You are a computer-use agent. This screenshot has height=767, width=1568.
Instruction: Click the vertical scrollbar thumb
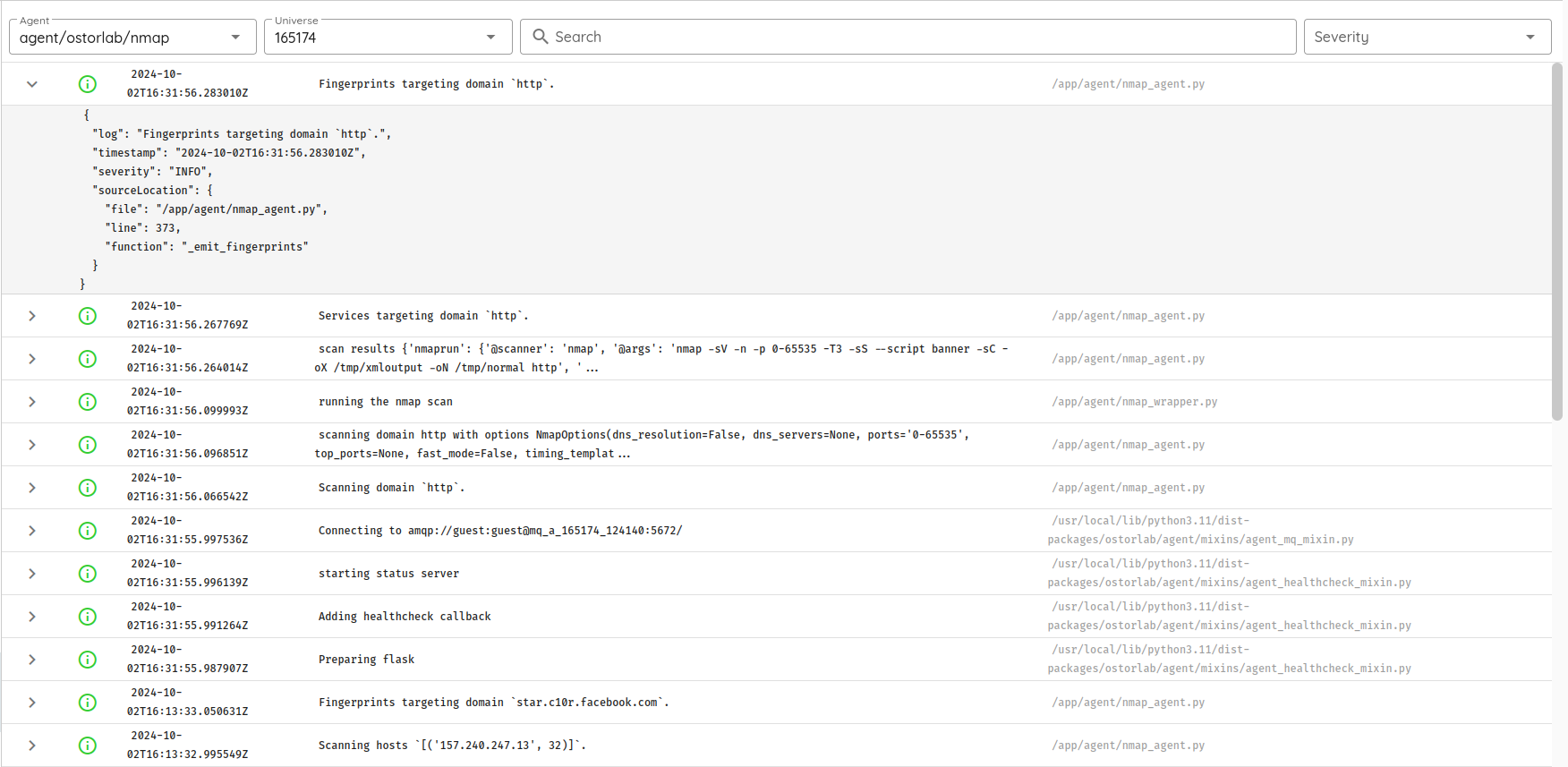[x=1557, y=242]
